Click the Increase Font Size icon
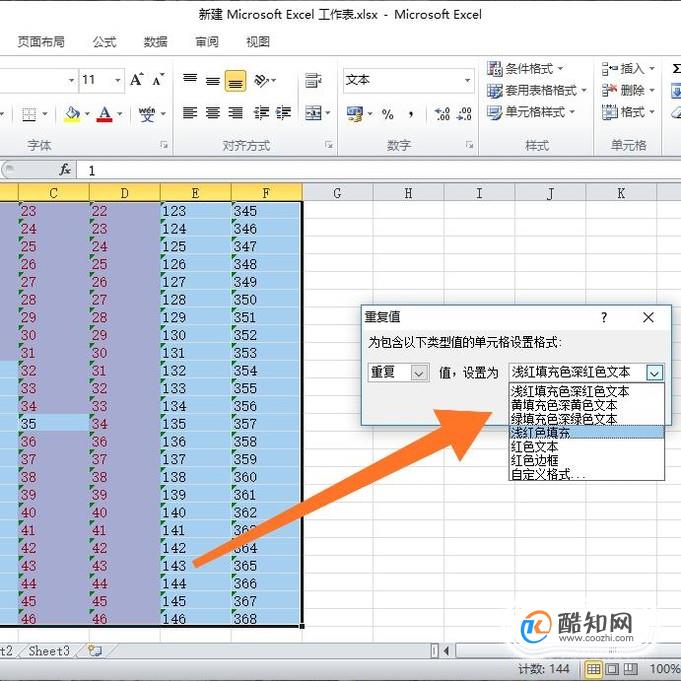Viewport: 681px width, 681px height. click(x=137, y=79)
